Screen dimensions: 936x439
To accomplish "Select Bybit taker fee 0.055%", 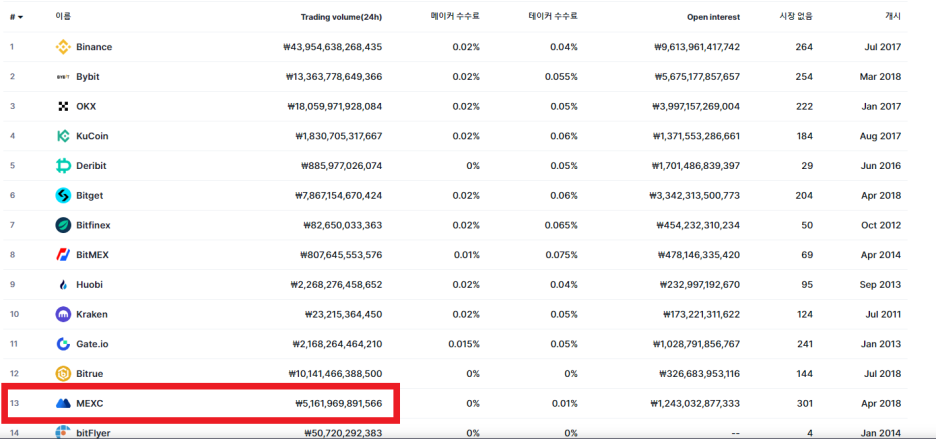I will pos(561,76).
